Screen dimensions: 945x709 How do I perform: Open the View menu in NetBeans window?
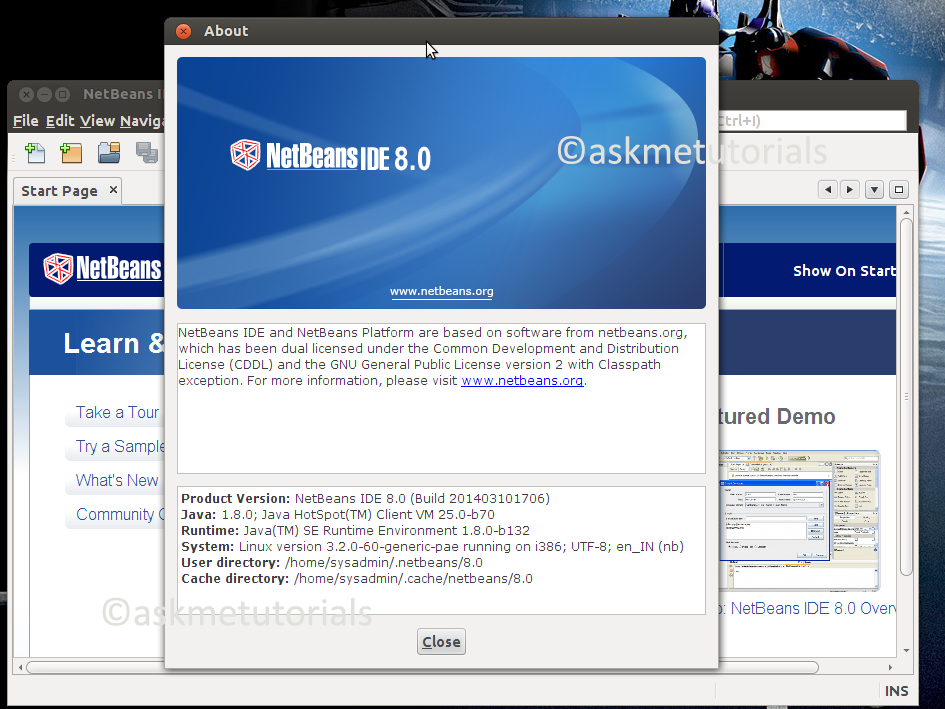click(x=98, y=121)
